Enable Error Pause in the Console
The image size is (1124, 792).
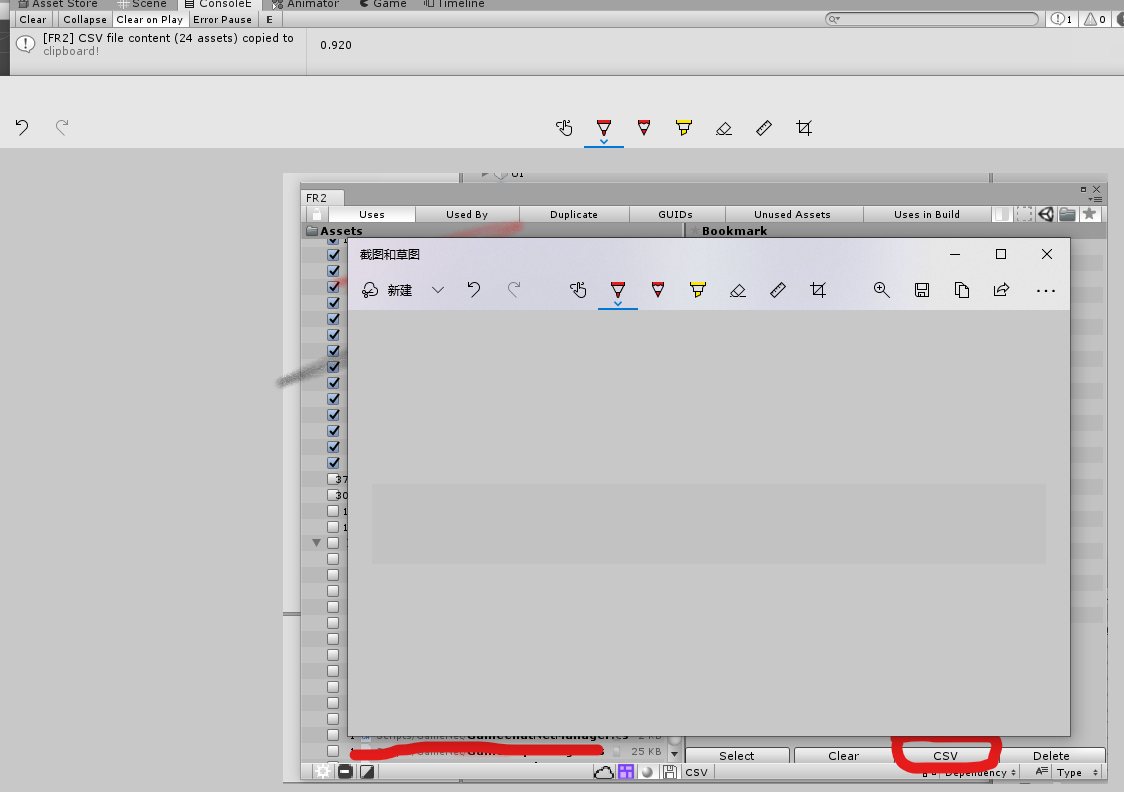coord(222,19)
